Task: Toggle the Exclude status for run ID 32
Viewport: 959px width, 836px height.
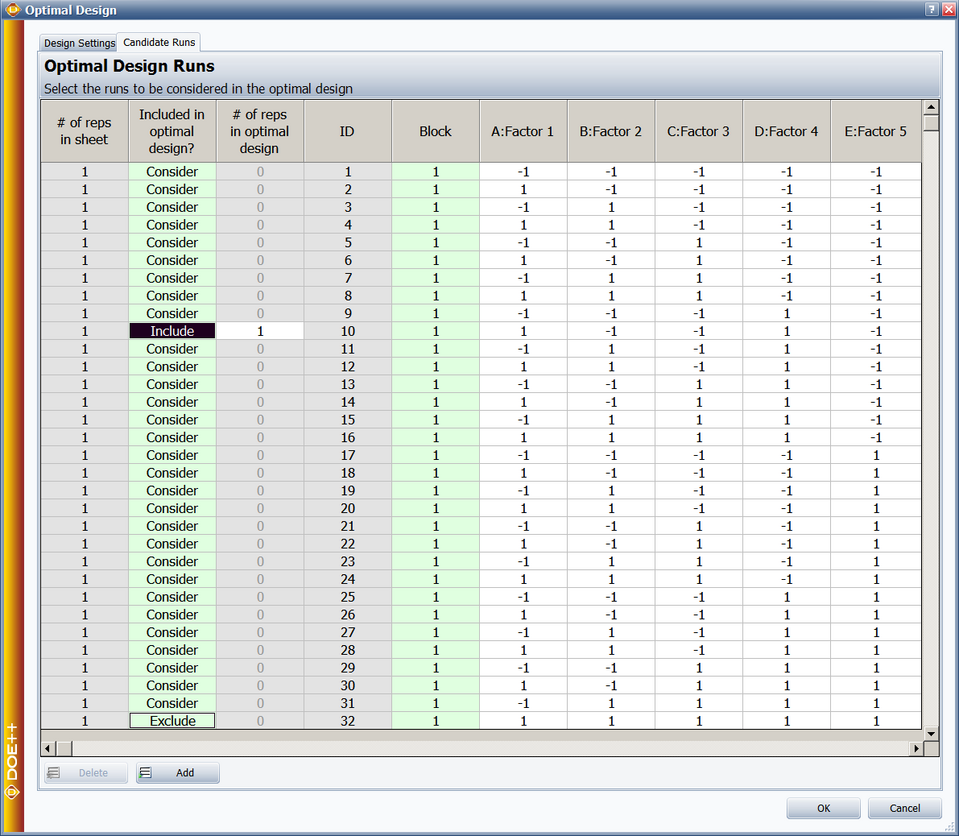Action: [x=172, y=721]
